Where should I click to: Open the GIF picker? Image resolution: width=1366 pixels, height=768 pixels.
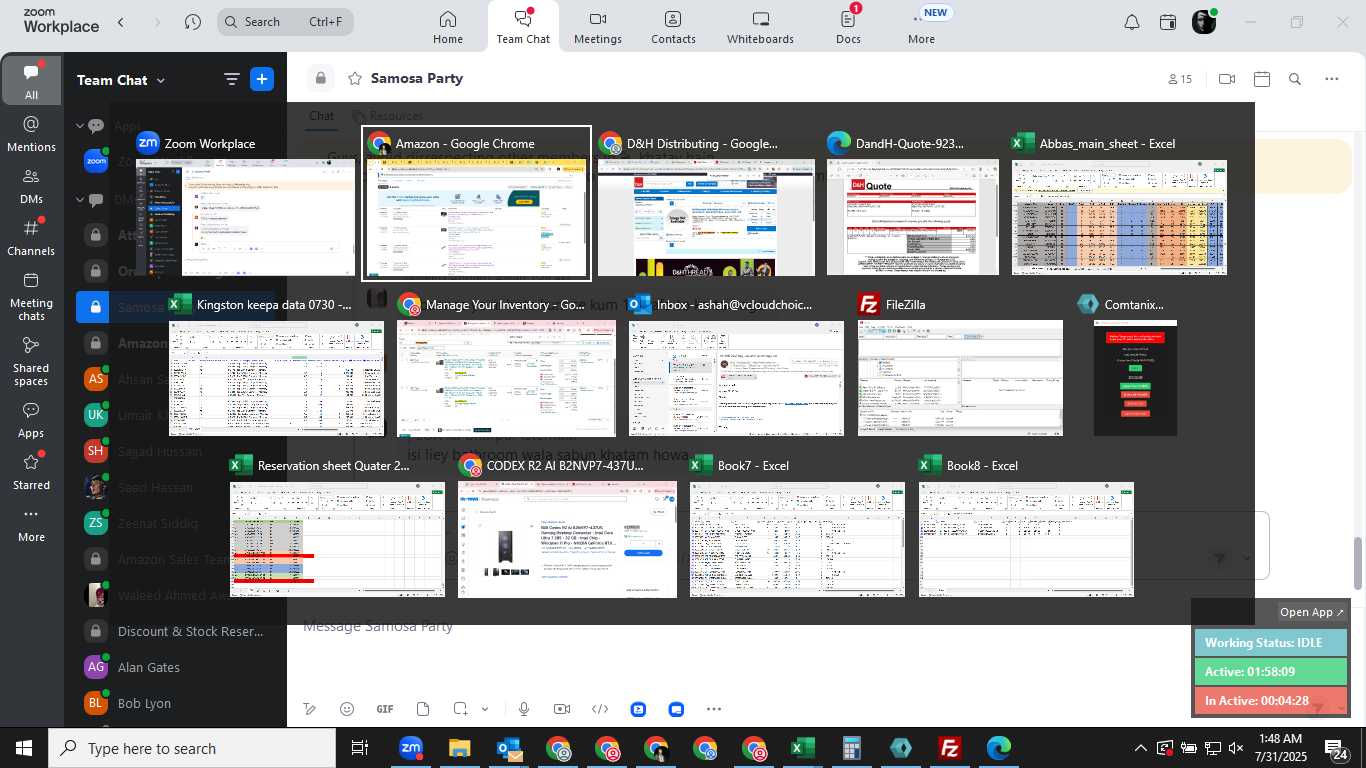(x=385, y=709)
